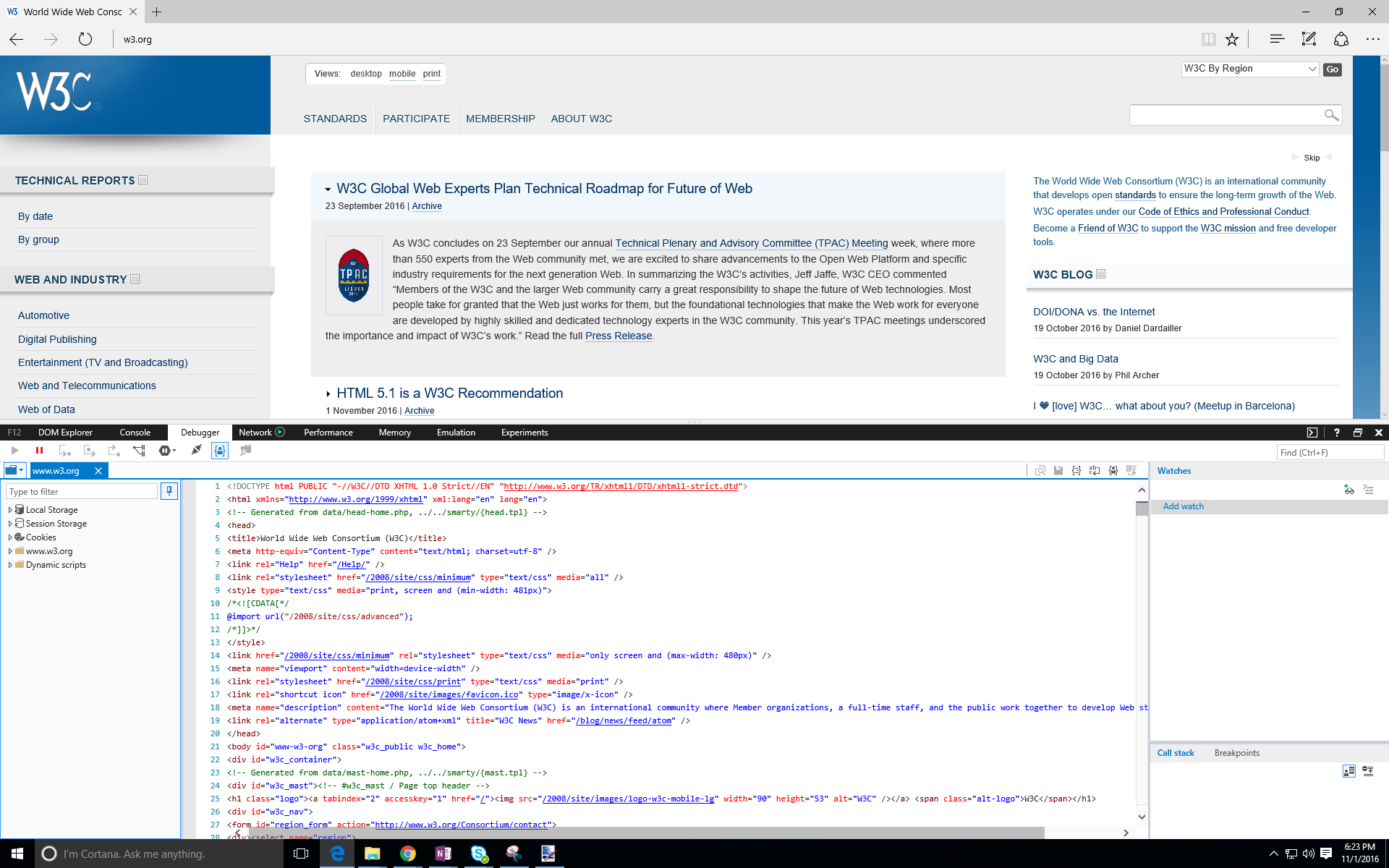The image size is (1389, 868).
Task: Click the W3C search magnifier icon
Action: [1332, 115]
